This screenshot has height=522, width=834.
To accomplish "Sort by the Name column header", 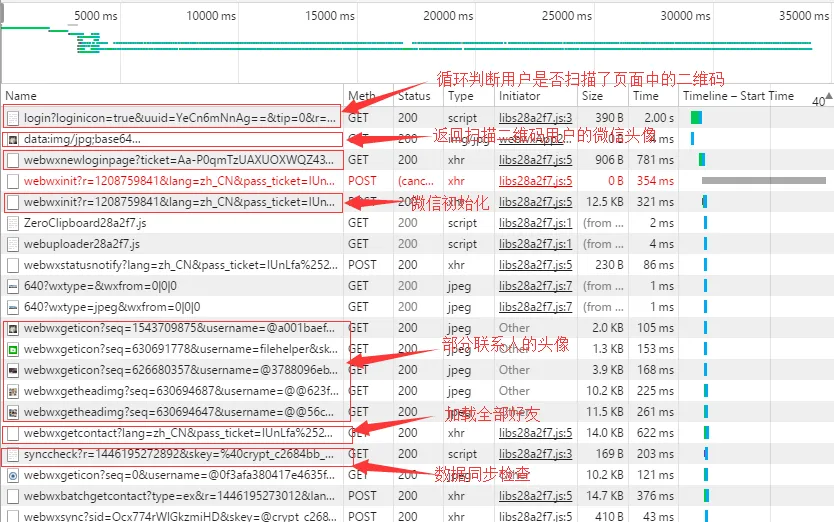I will (21, 96).
